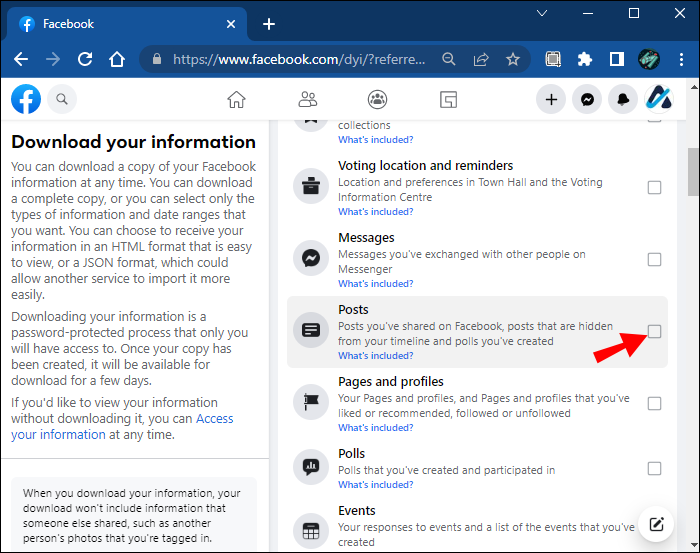Click the floating new message compose icon

pos(656,524)
